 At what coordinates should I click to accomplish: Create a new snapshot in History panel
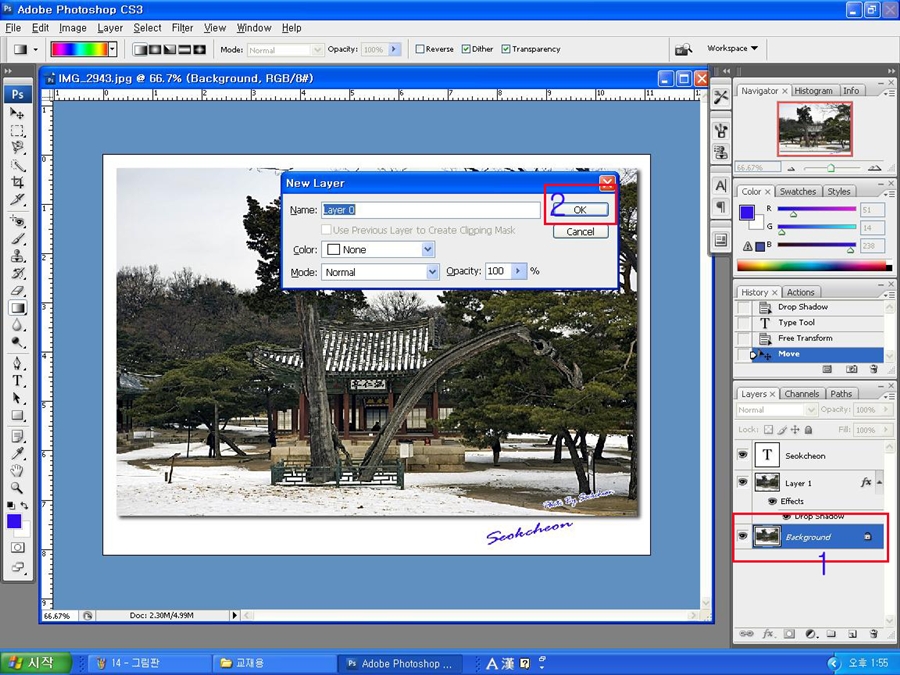(852, 369)
